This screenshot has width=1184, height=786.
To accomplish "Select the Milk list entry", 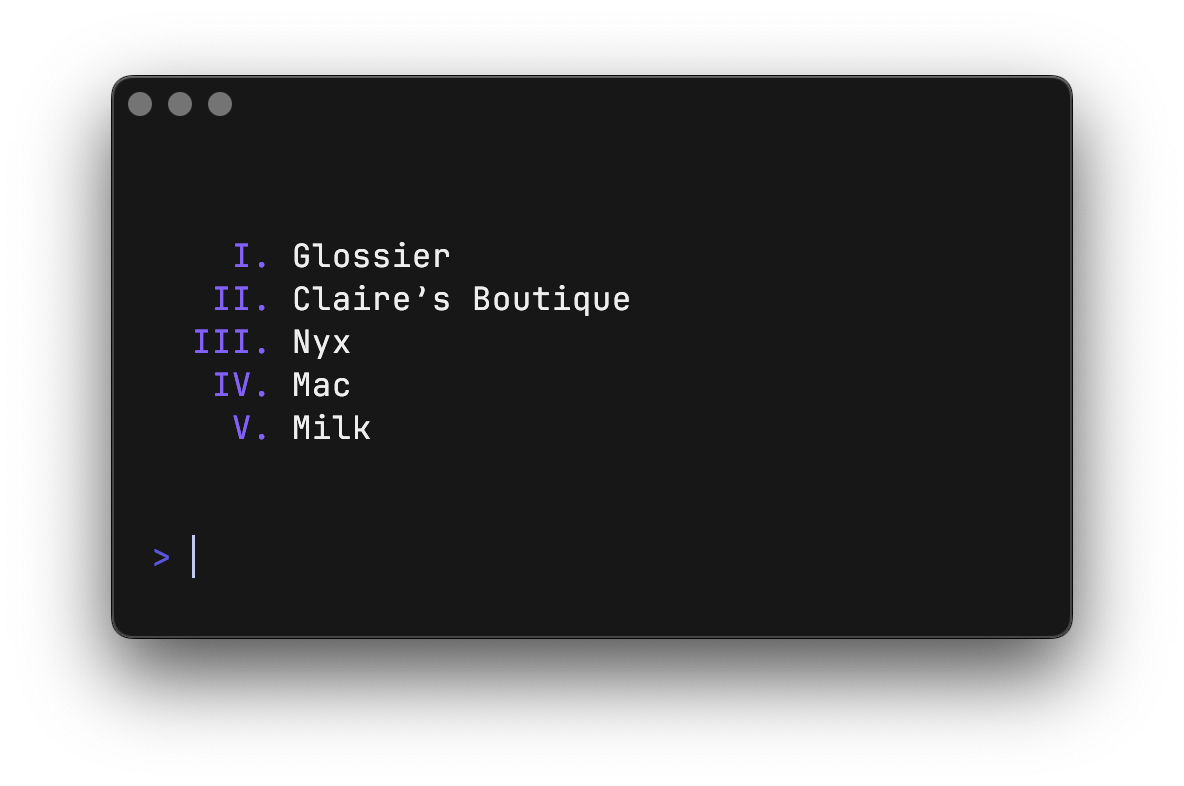I will (330, 428).
